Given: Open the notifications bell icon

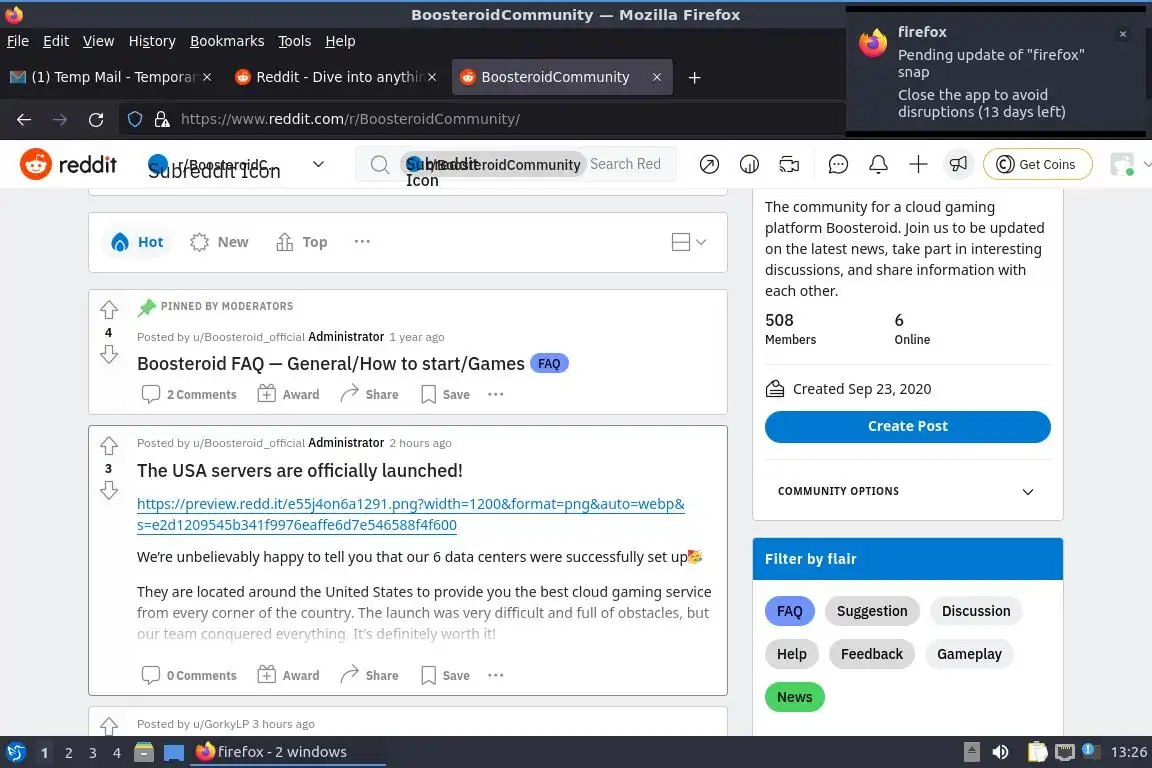Looking at the screenshot, I should (x=878, y=165).
